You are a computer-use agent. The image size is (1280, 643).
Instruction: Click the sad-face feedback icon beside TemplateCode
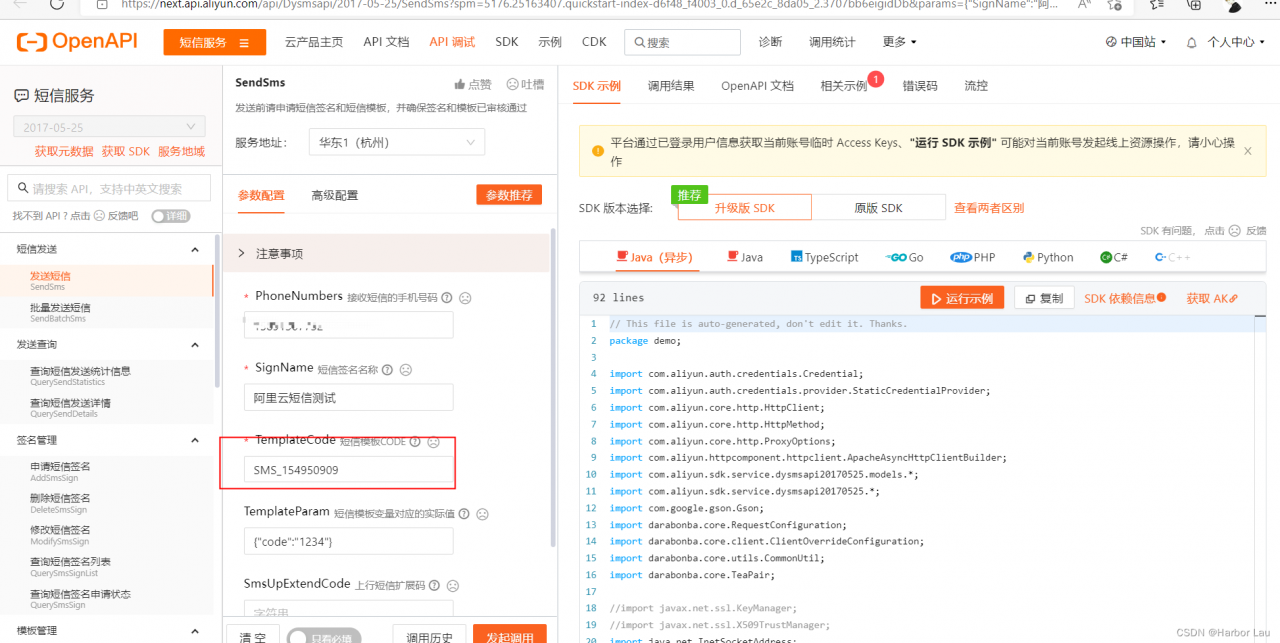(433, 441)
